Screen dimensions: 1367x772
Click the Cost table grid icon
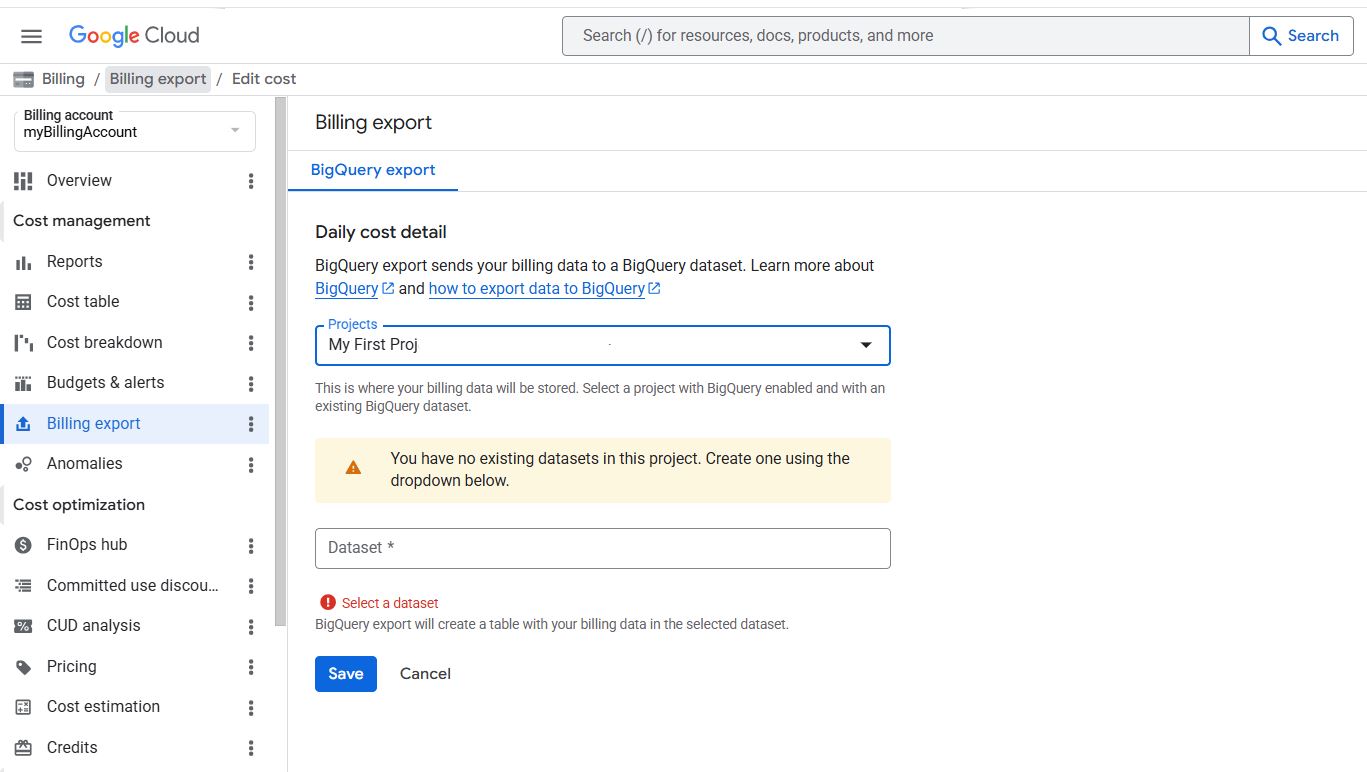click(23, 302)
